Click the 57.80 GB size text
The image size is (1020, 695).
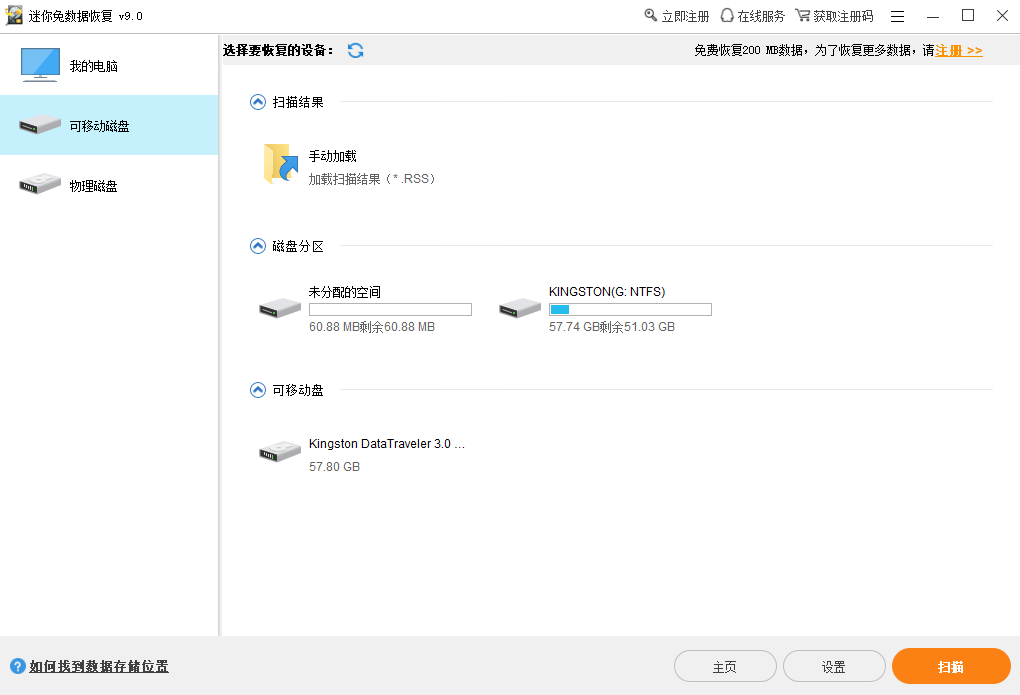pos(334,467)
